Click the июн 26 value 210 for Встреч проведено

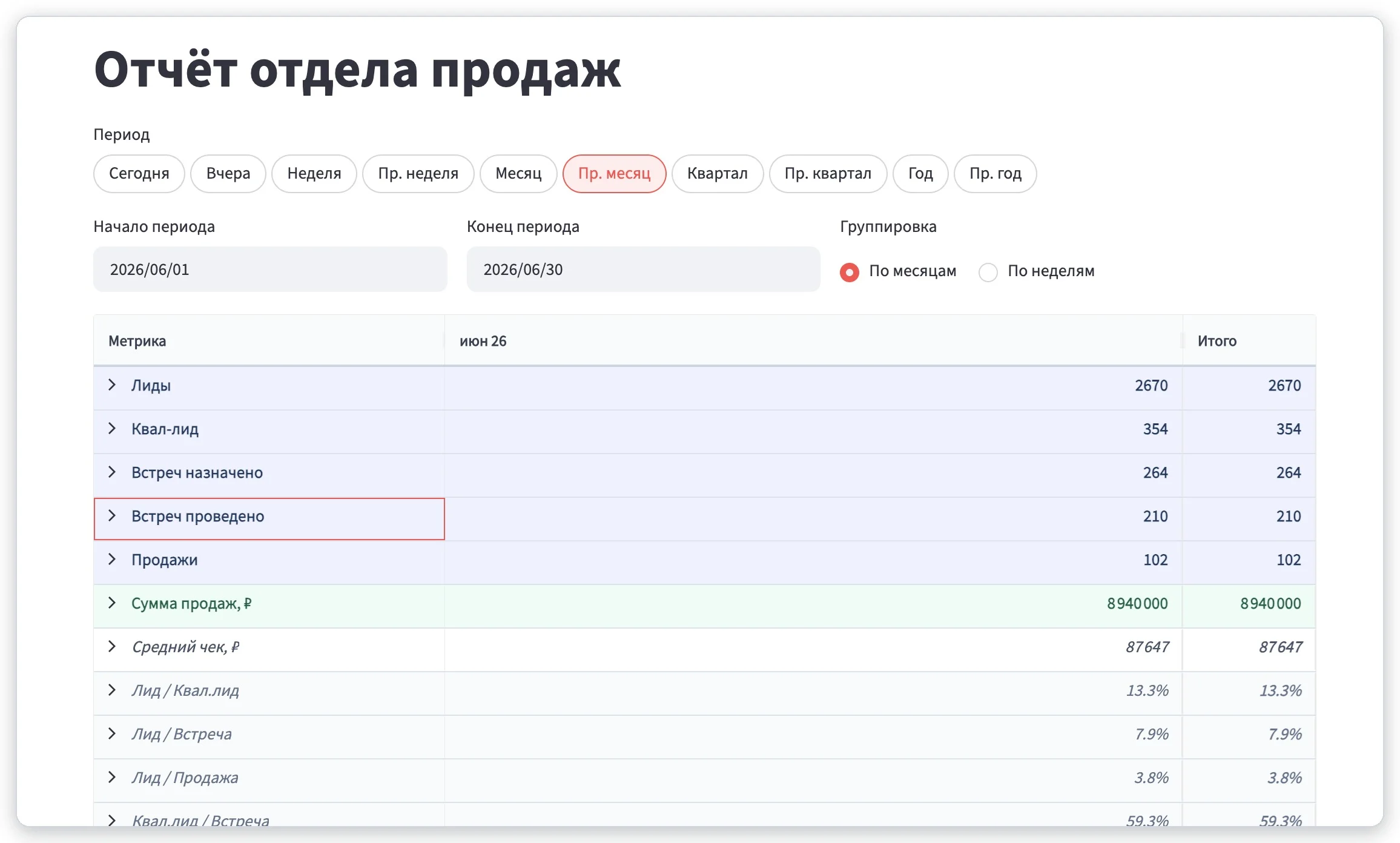click(x=1155, y=517)
